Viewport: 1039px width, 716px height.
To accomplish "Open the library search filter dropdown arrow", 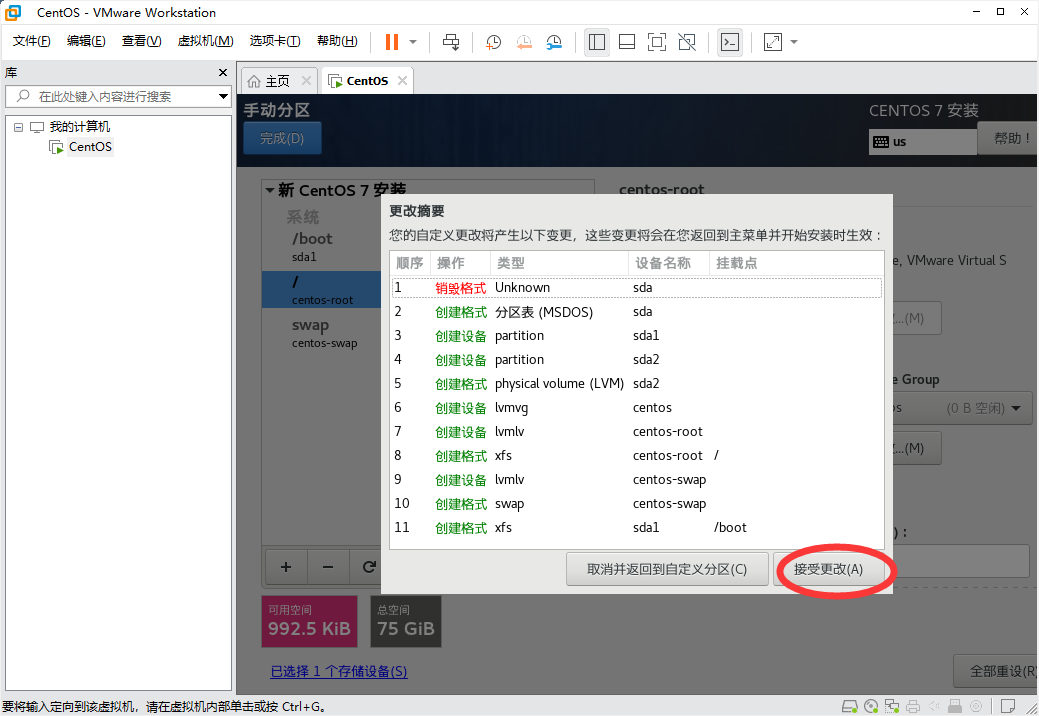I will [x=223, y=97].
